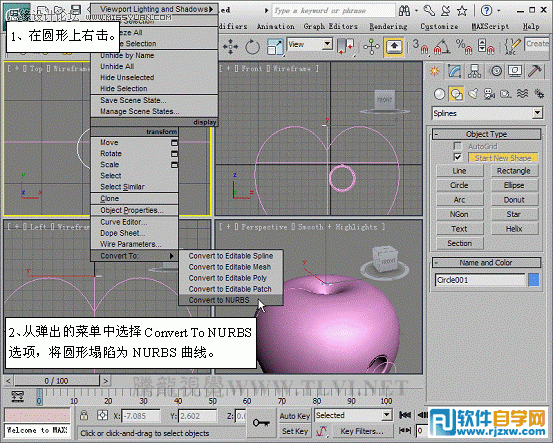This screenshot has height=443, width=553.
Task: Open the Circle001 object color swatch
Action: pos(534,280)
